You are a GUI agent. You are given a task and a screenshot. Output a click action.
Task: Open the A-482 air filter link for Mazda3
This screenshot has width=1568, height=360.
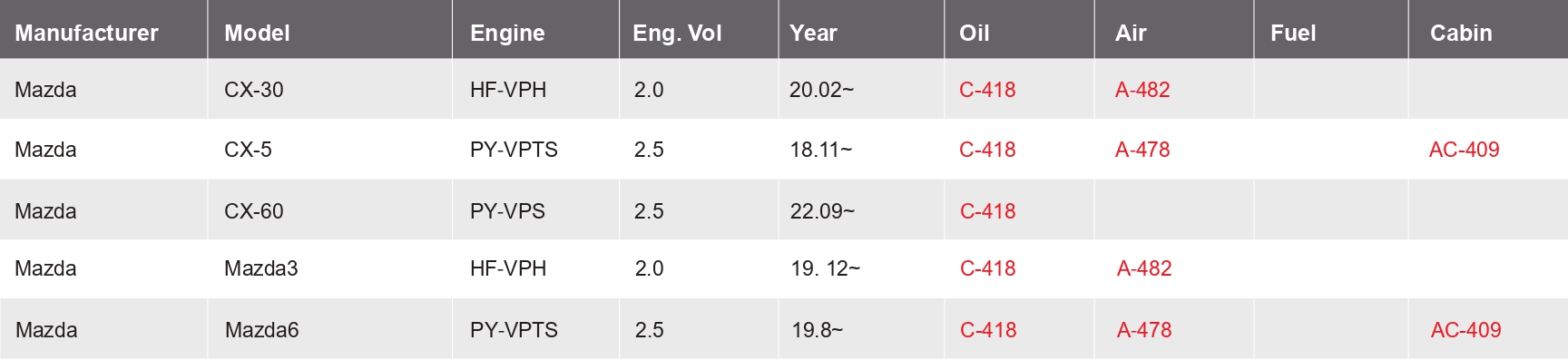tap(1144, 268)
